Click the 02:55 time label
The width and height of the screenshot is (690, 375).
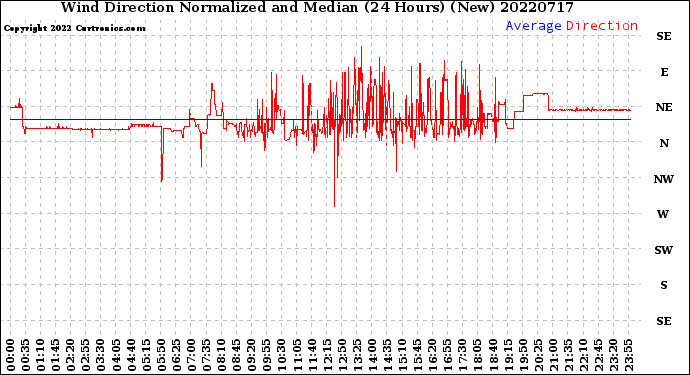tap(86, 355)
